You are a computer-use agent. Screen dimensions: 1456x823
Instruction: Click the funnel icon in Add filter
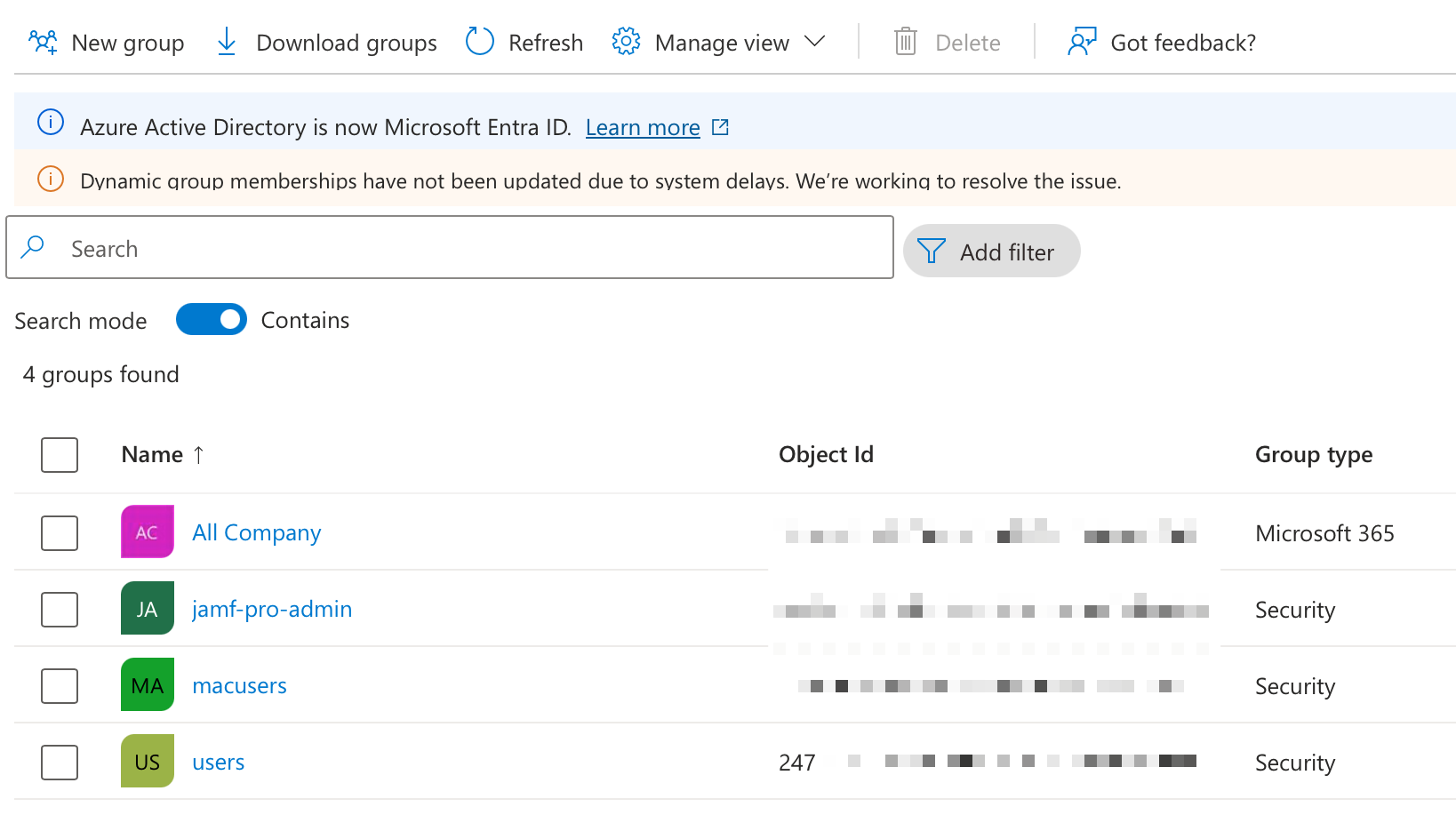click(x=931, y=252)
